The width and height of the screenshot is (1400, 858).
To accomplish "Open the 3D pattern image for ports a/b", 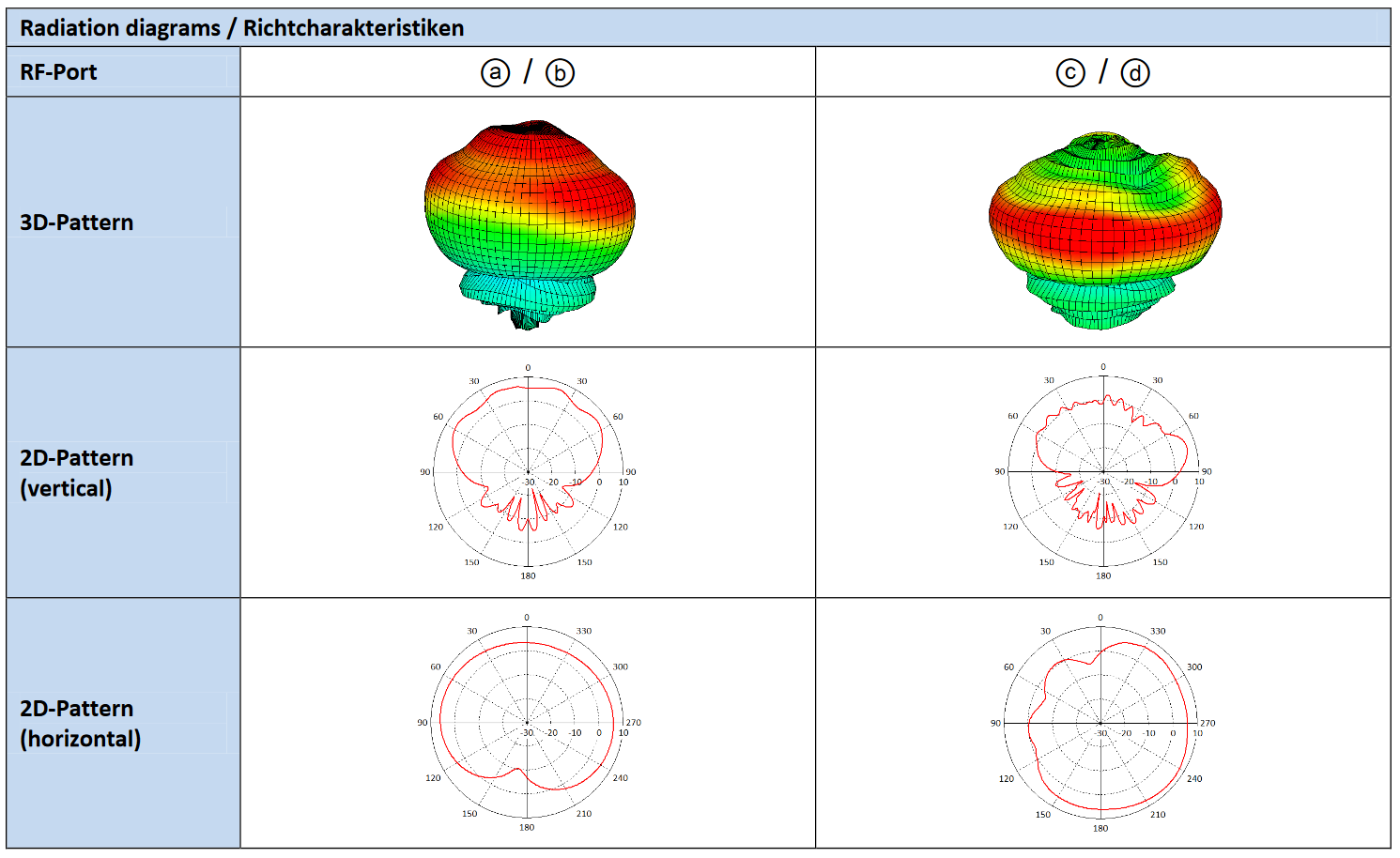I will pyautogui.click(x=530, y=223).
